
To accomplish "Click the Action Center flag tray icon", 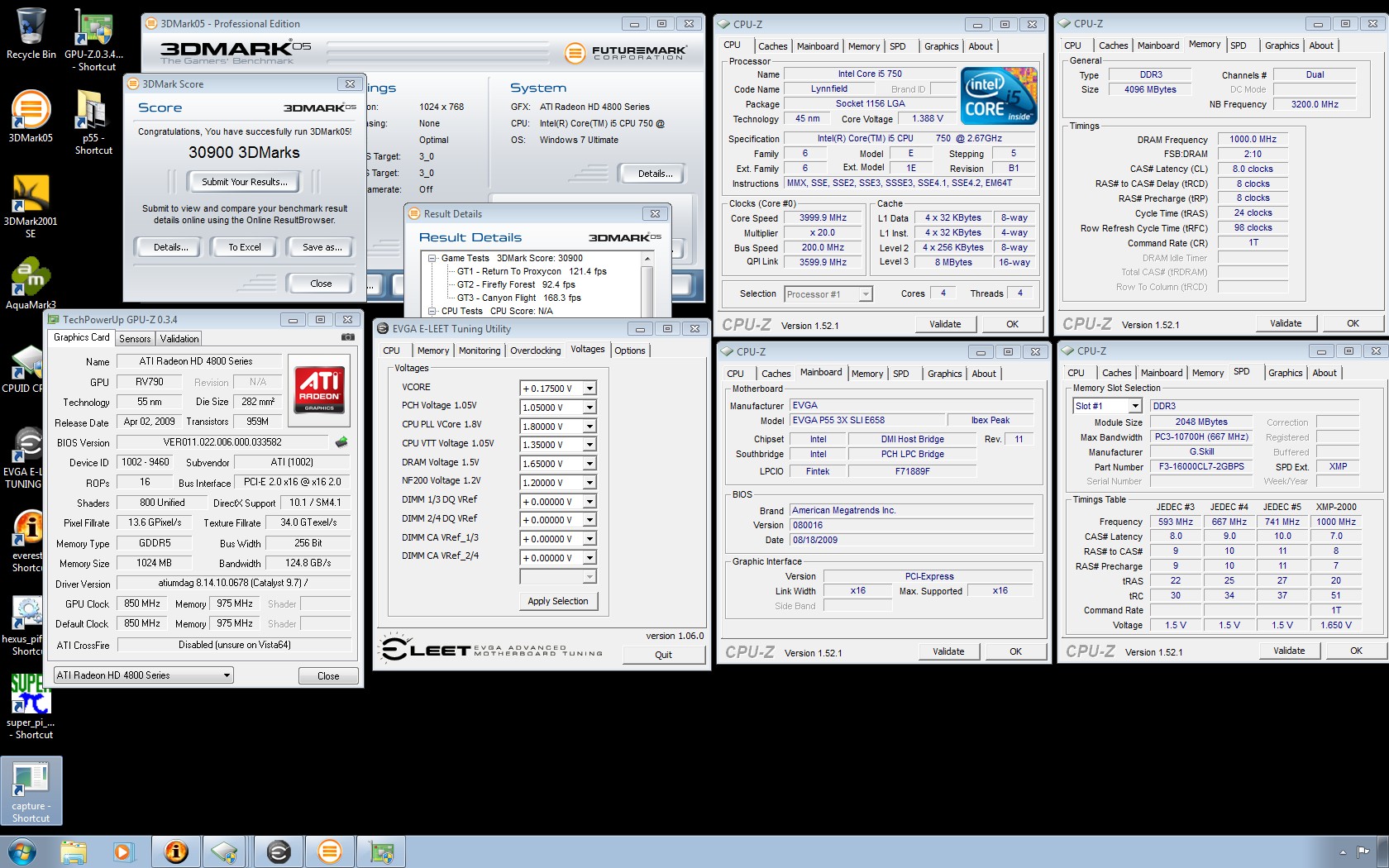I will click(x=1363, y=851).
